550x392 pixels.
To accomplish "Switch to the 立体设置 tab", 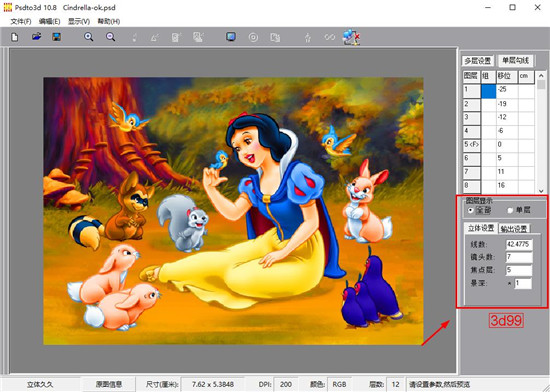I will pos(481,228).
